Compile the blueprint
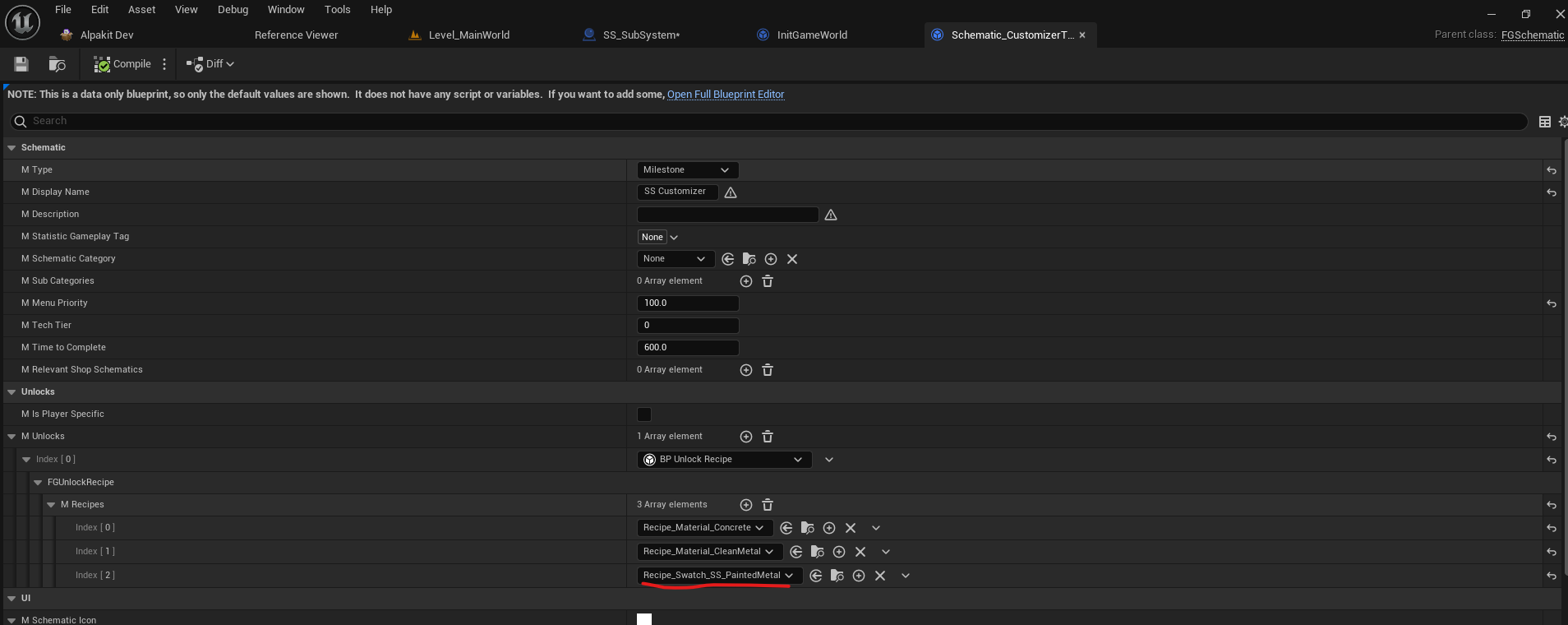The height and width of the screenshot is (625, 1568). 122,64
